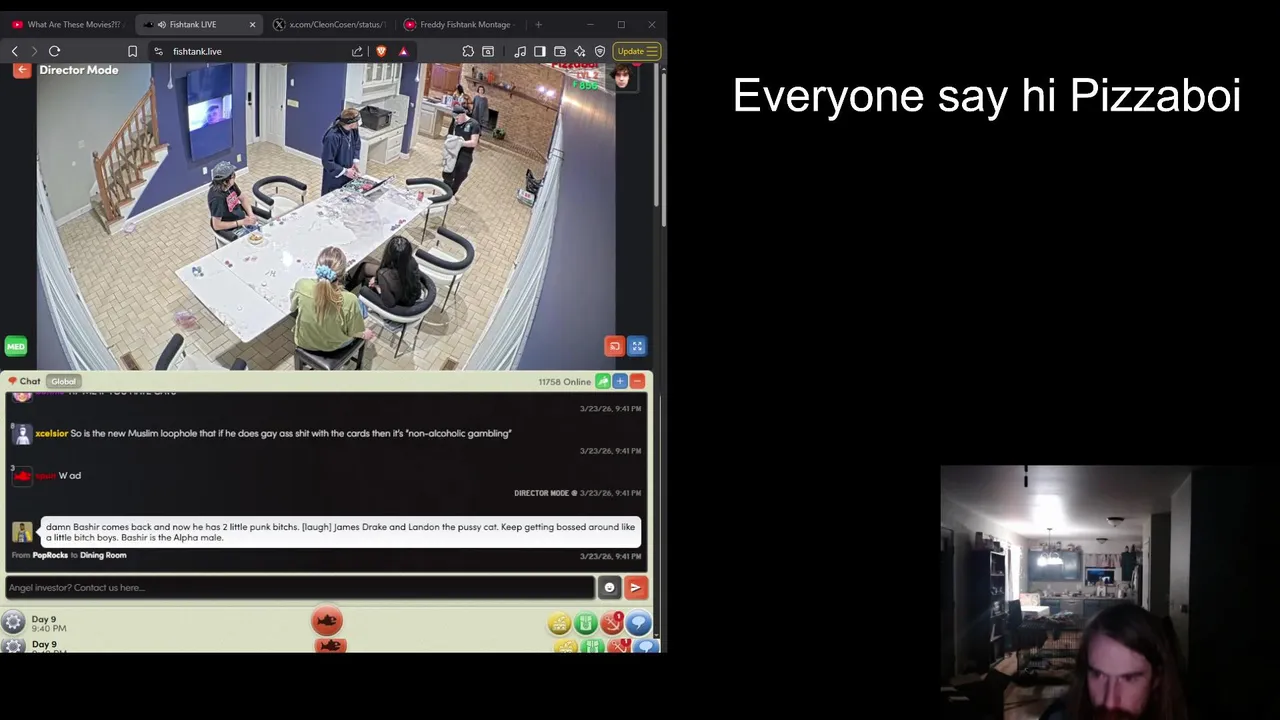The width and height of the screenshot is (1280, 720).
Task: Click the green round magnet icon
Action: tap(585, 624)
